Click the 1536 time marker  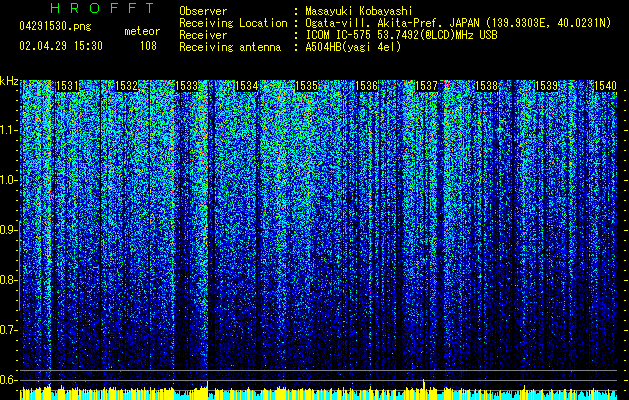[367, 86]
